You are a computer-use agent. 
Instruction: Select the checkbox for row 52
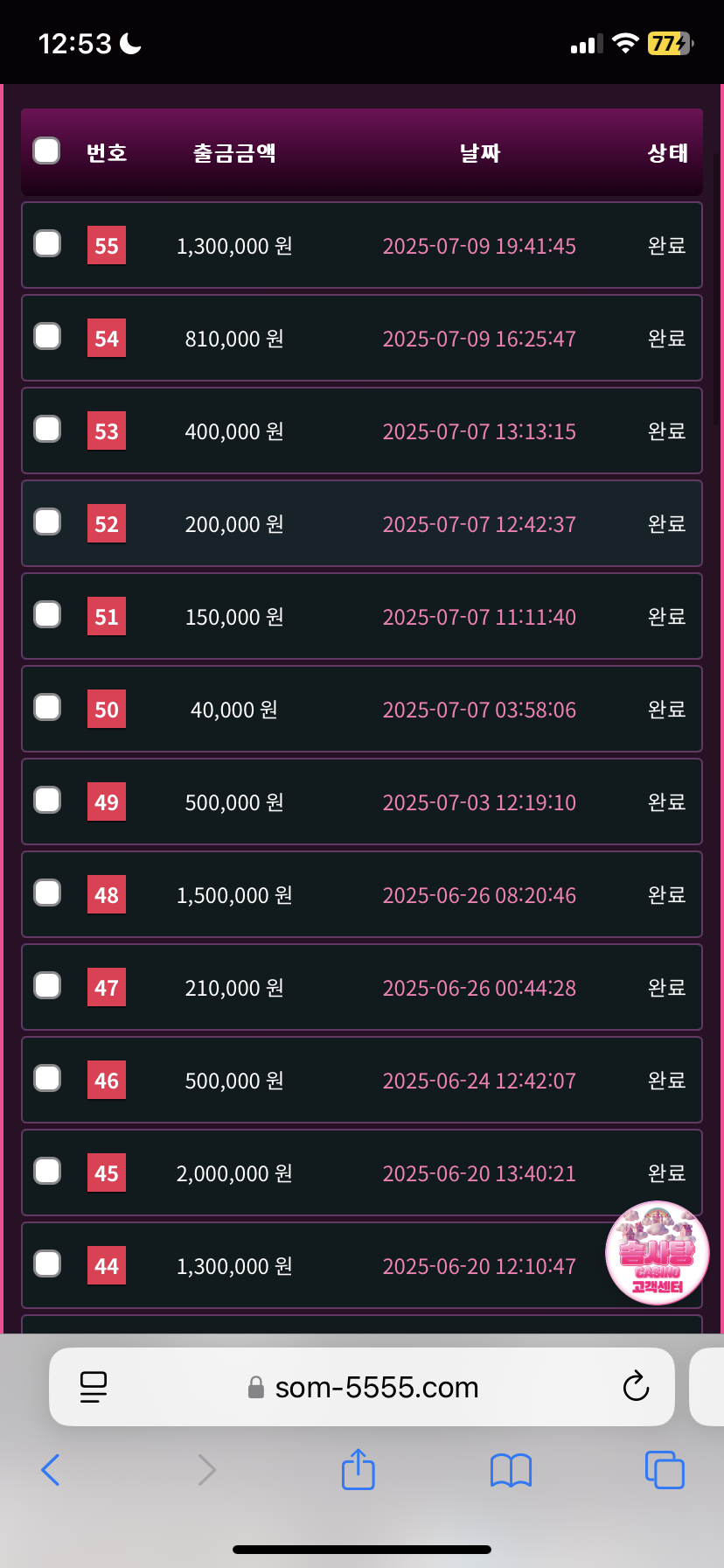(x=47, y=522)
